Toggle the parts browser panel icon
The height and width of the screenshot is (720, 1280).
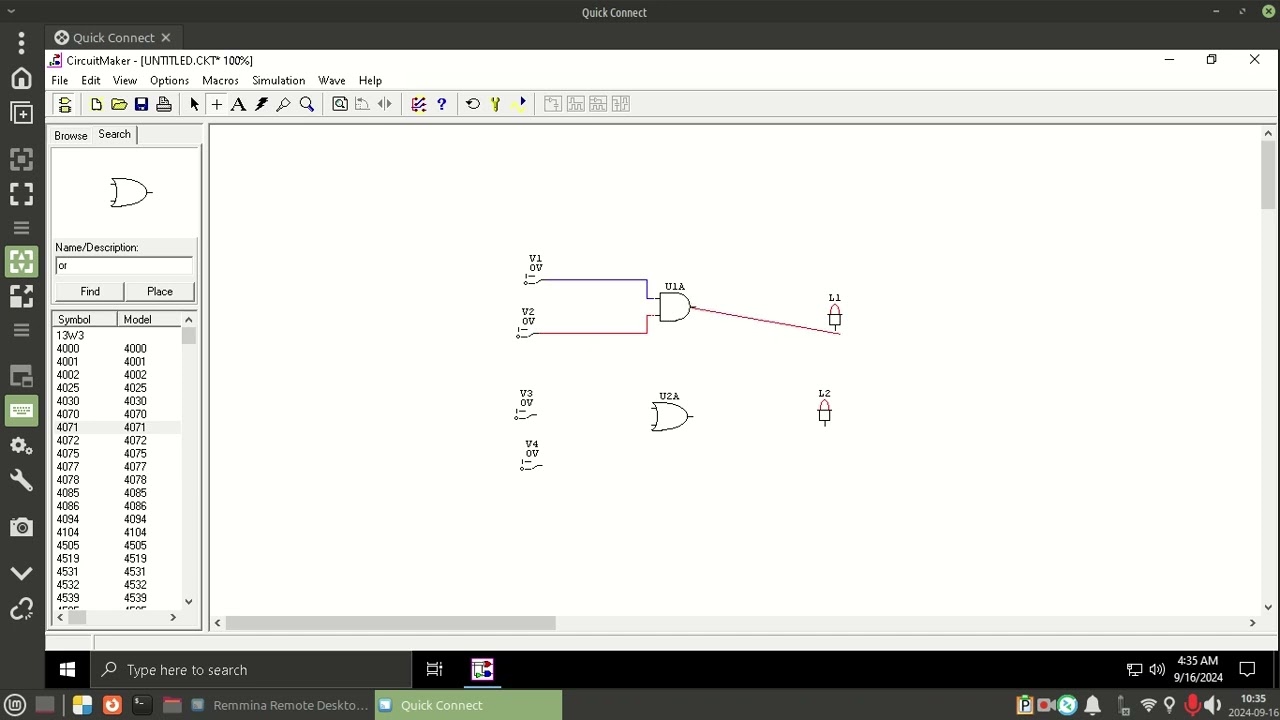point(65,104)
